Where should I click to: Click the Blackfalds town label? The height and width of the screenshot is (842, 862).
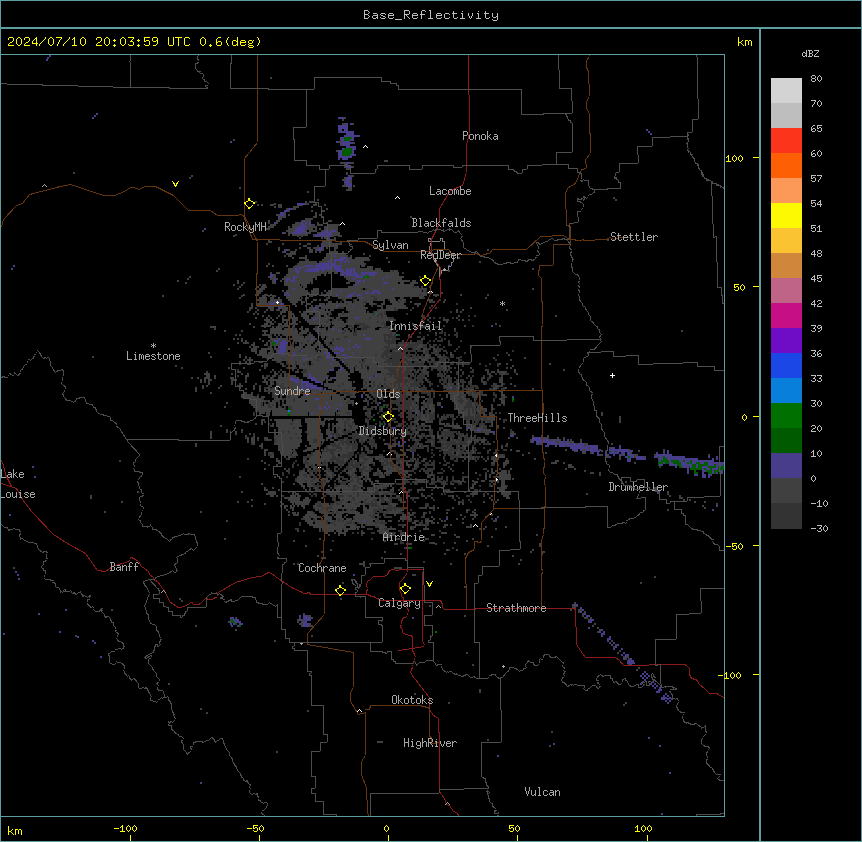point(441,223)
